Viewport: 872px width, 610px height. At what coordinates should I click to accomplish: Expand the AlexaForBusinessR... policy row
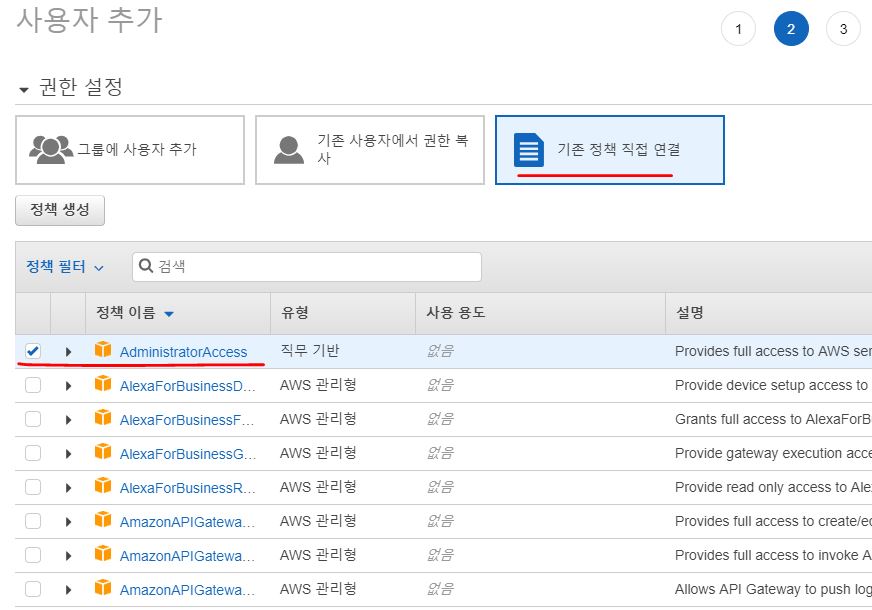[x=68, y=488]
